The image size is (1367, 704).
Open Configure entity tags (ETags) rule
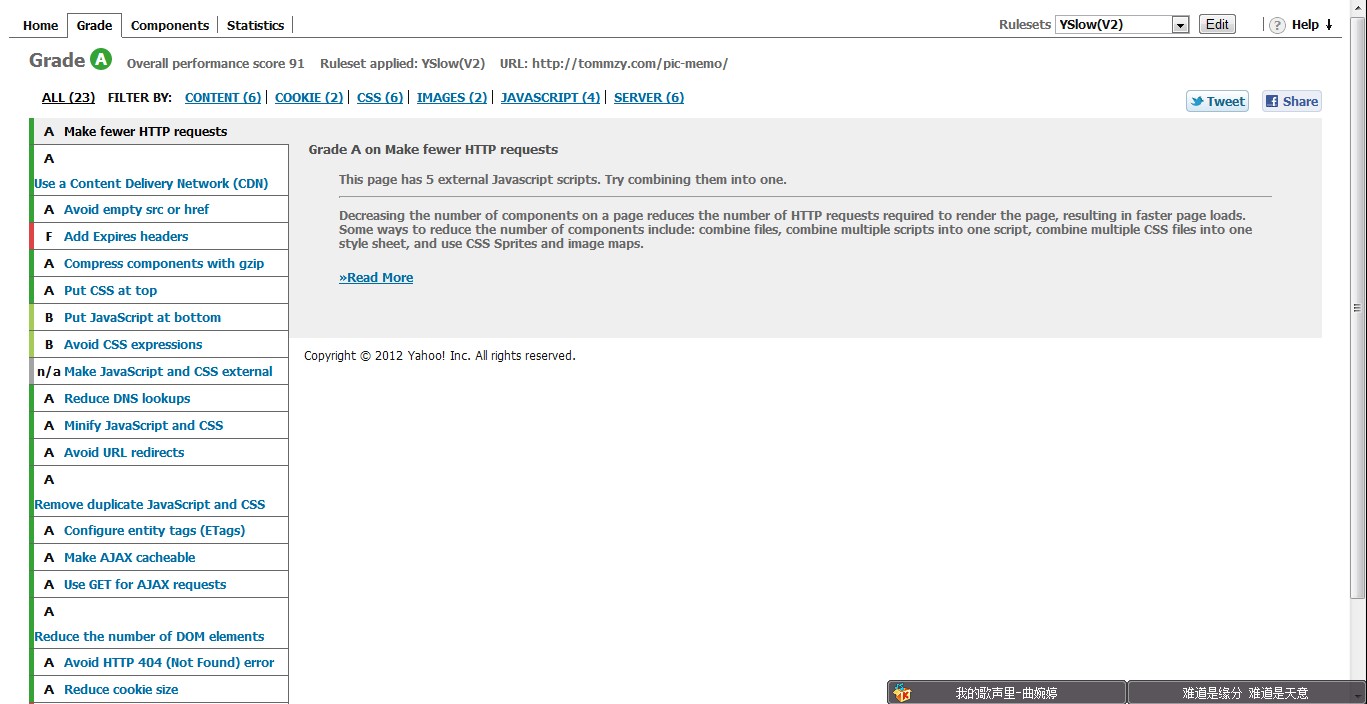[x=160, y=530]
